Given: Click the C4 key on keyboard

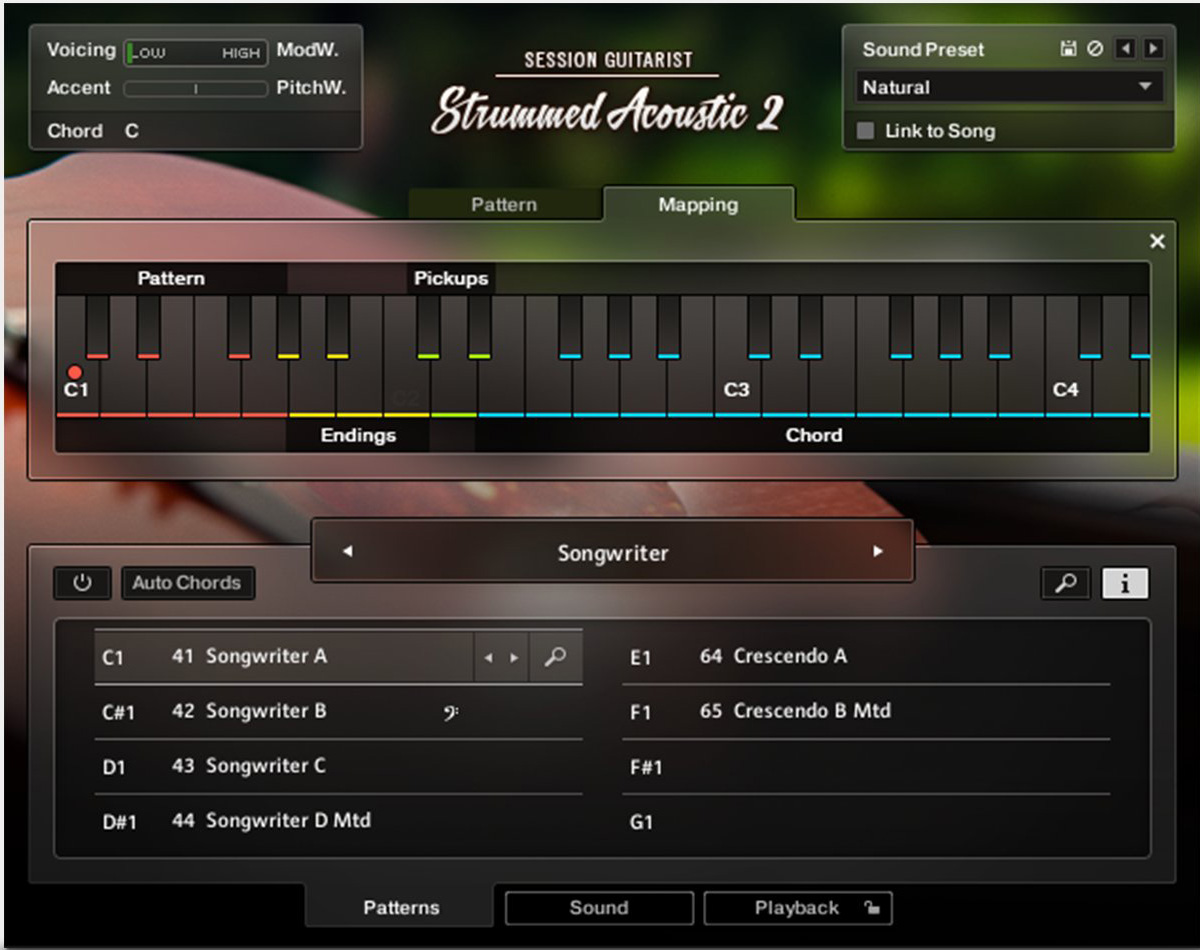Looking at the screenshot, I should [1067, 390].
